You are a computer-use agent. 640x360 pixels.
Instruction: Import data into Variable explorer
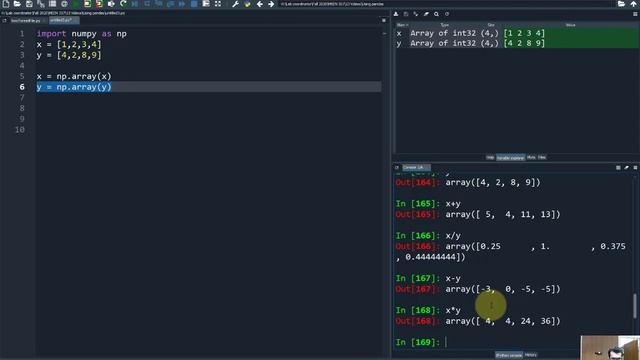pyautogui.click(x=396, y=14)
